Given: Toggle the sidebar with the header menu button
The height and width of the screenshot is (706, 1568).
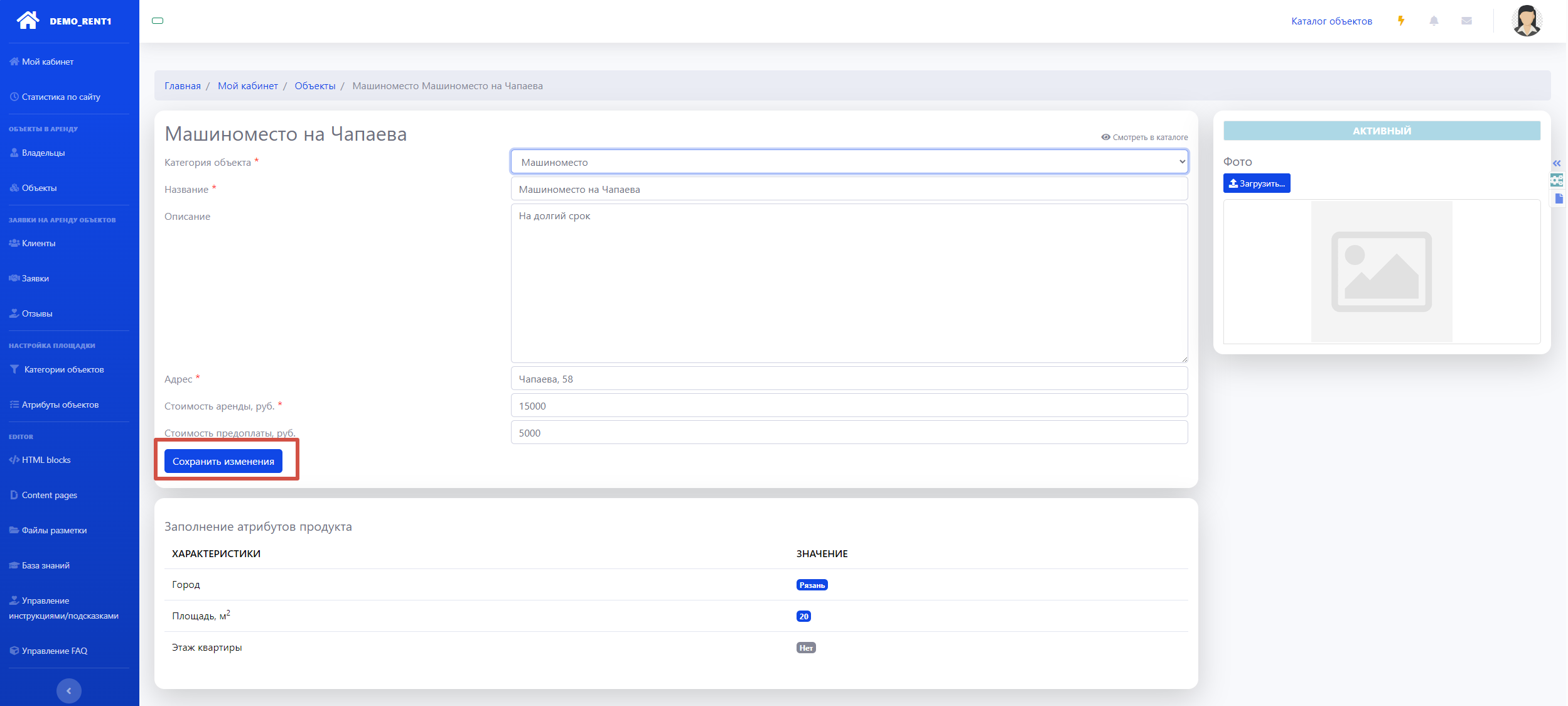Looking at the screenshot, I should (158, 21).
